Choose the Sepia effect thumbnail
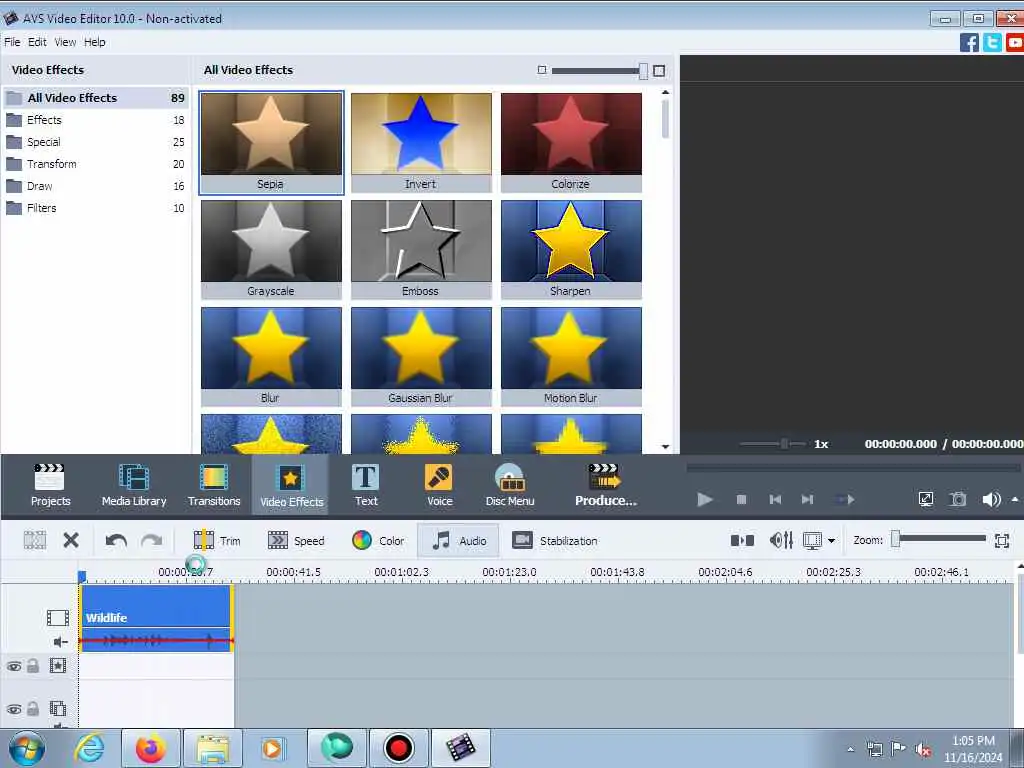 click(x=271, y=142)
